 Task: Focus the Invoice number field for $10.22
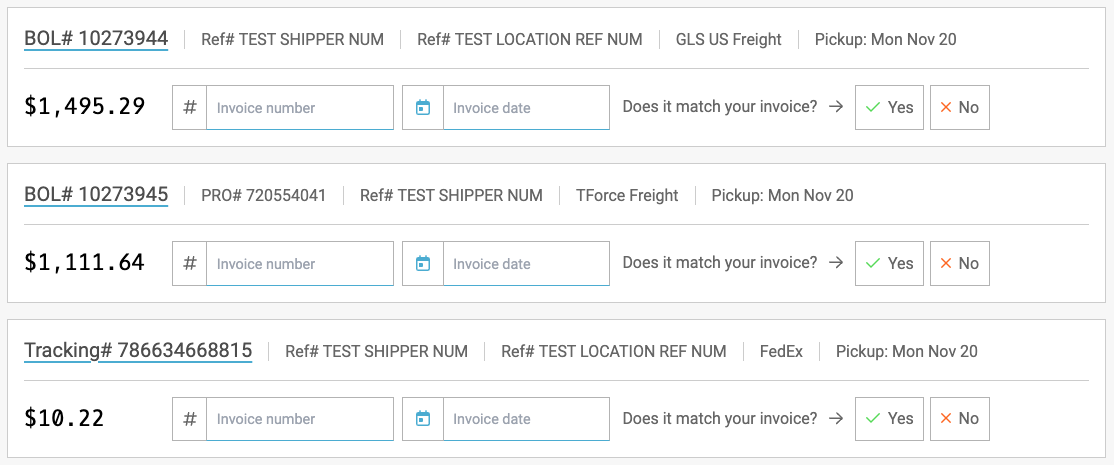[x=299, y=419]
